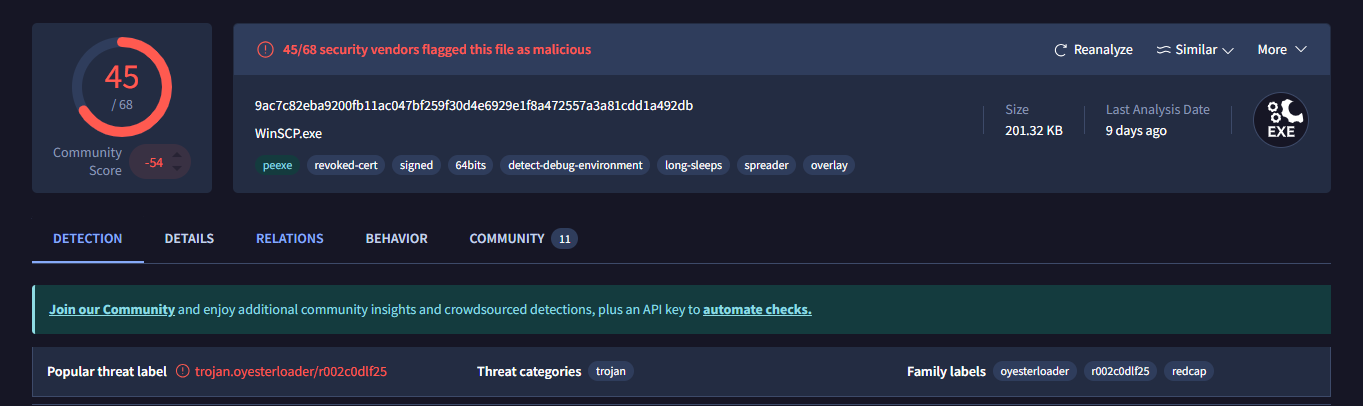Viewport: 1363px width, 406px height.
Task: Select the file SHA-256 hash text
Action: coord(474,106)
